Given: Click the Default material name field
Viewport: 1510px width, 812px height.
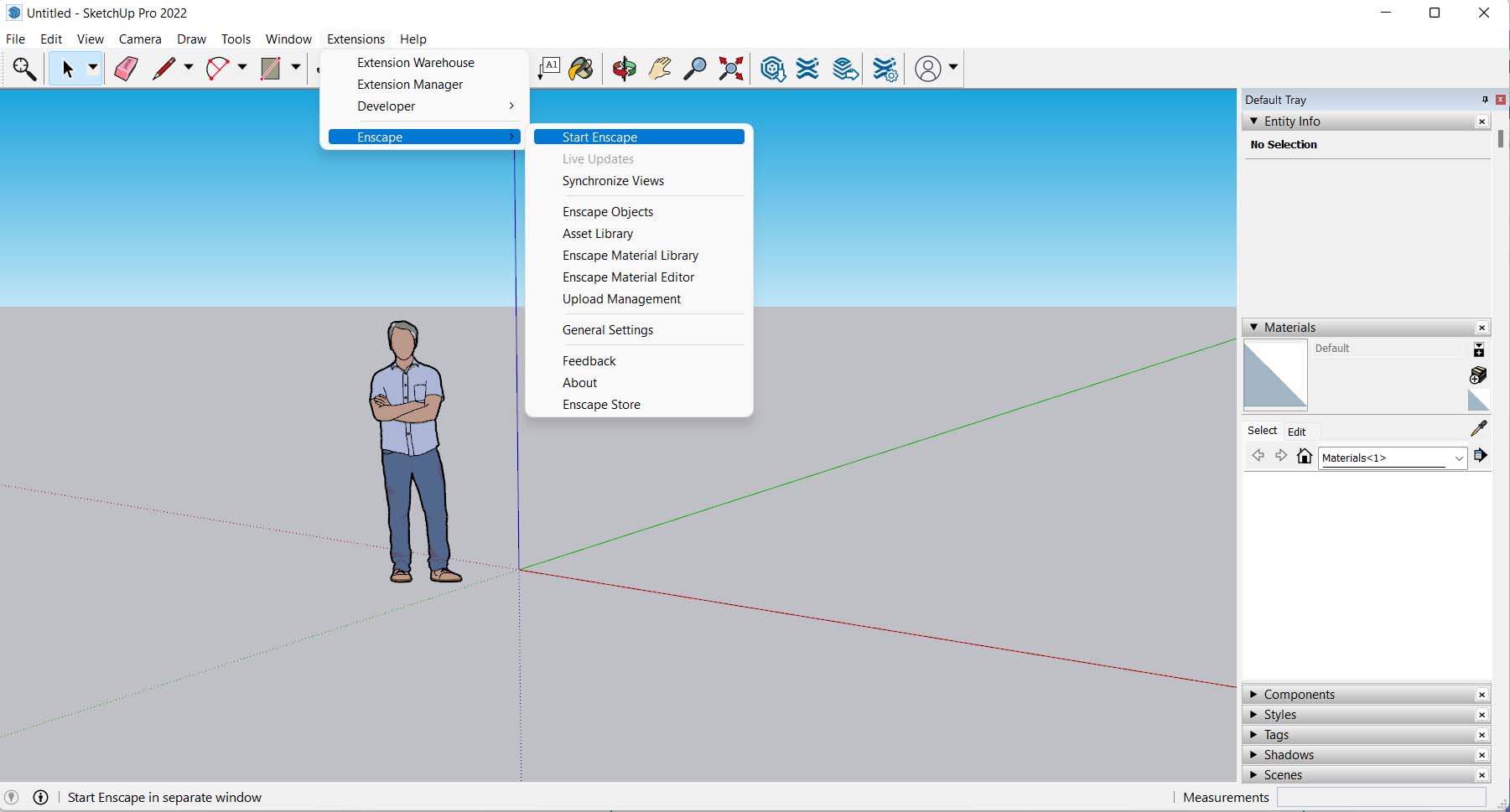Looking at the screenshot, I should coord(1388,349).
